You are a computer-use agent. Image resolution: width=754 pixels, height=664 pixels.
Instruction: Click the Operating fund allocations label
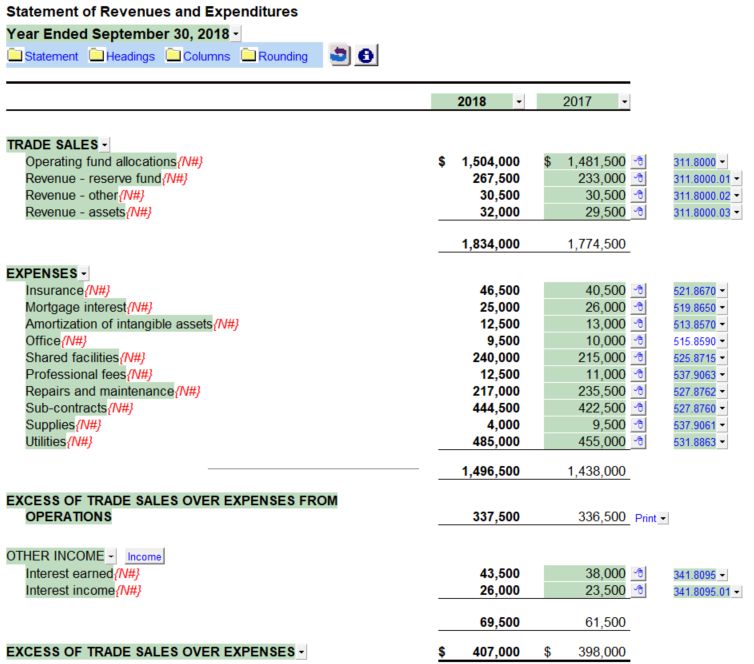pos(101,162)
